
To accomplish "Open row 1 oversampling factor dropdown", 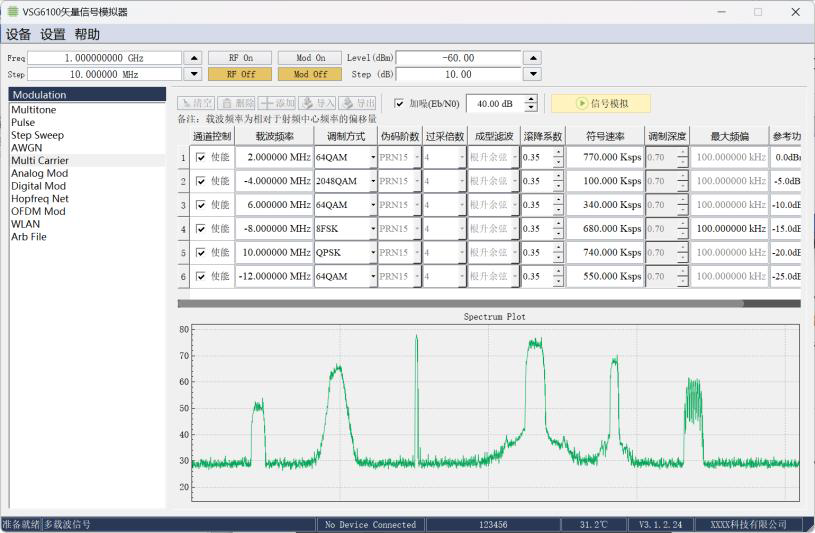I will coord(444,157).
